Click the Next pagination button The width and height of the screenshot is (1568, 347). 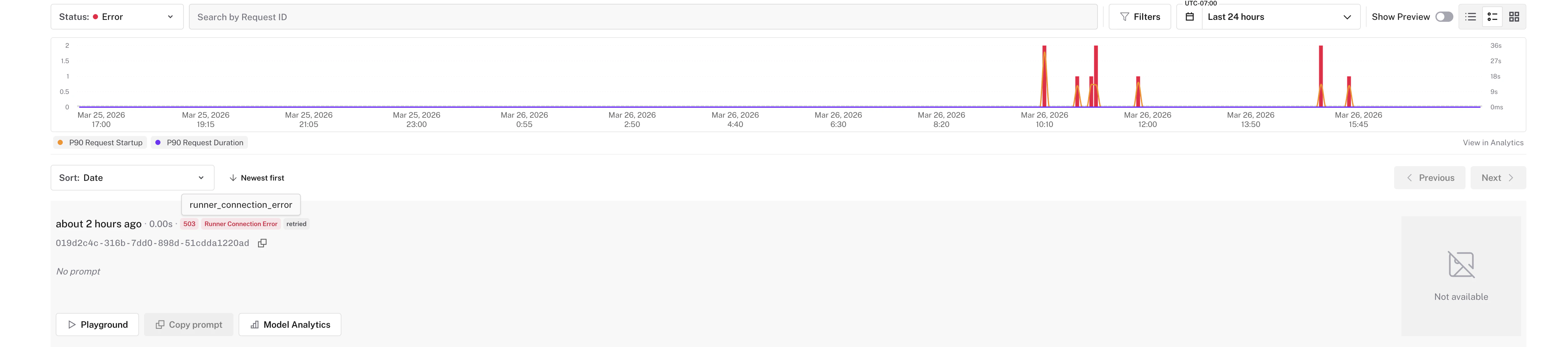[x=1498, y=177]
